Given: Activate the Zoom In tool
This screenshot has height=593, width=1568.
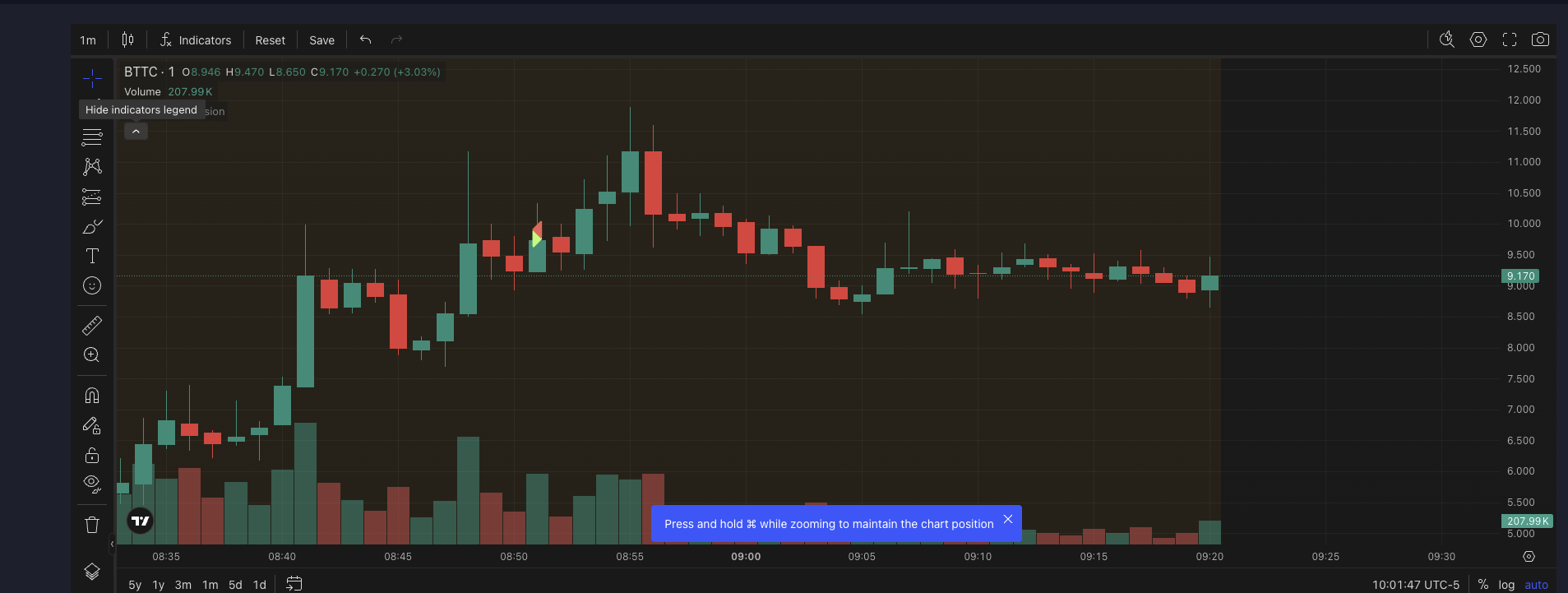Looking at the screenshot, I should 92,355.
